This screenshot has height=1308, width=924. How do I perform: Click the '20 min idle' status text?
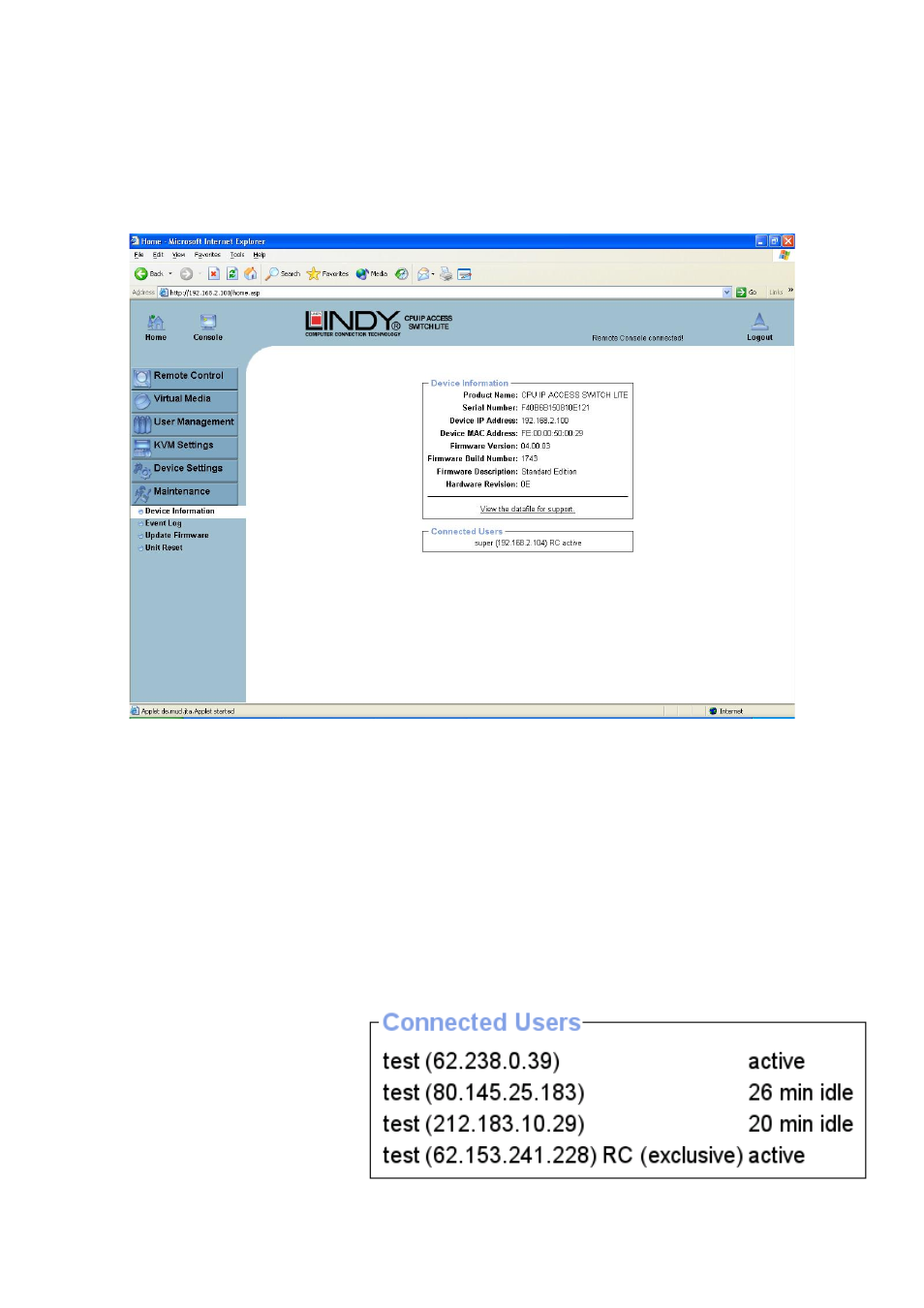point(801,1124)
